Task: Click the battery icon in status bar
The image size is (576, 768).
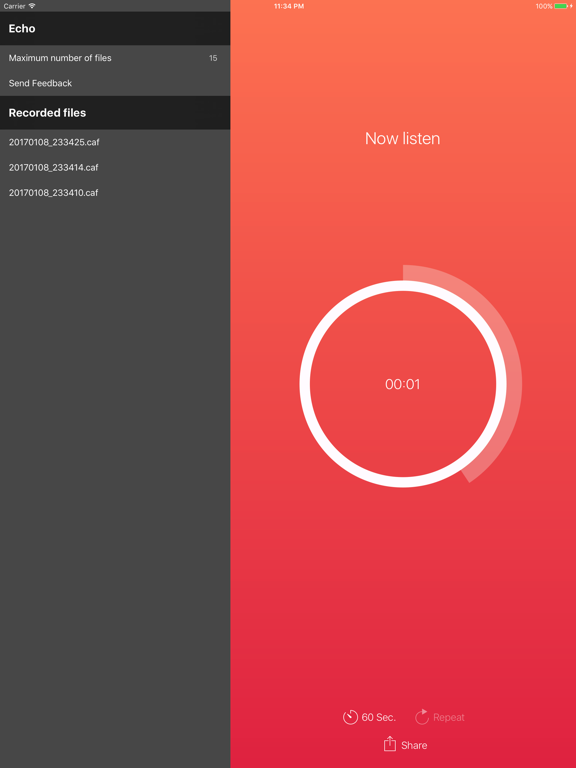Action: 561,6
